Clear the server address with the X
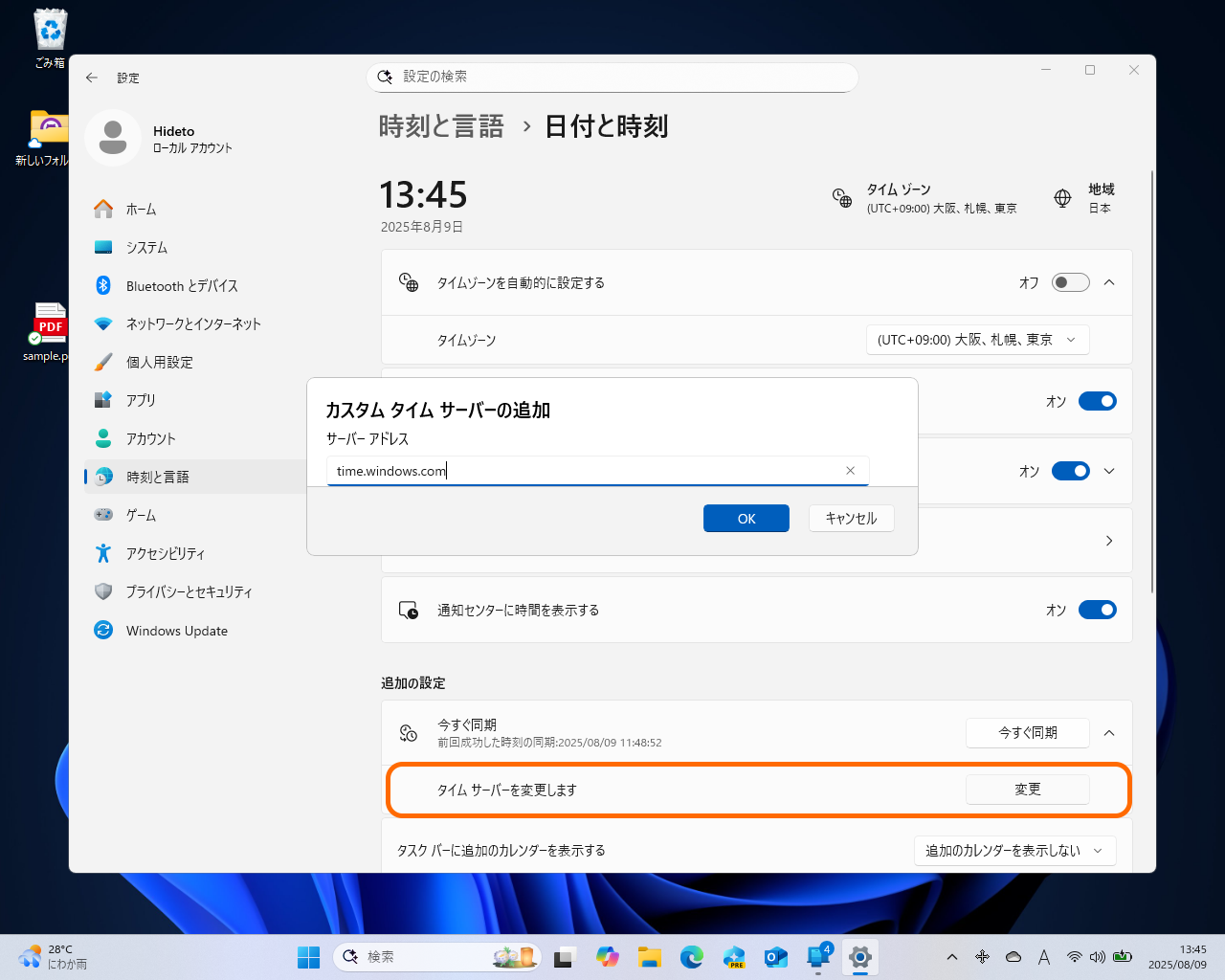 click(x=850, y=470)
